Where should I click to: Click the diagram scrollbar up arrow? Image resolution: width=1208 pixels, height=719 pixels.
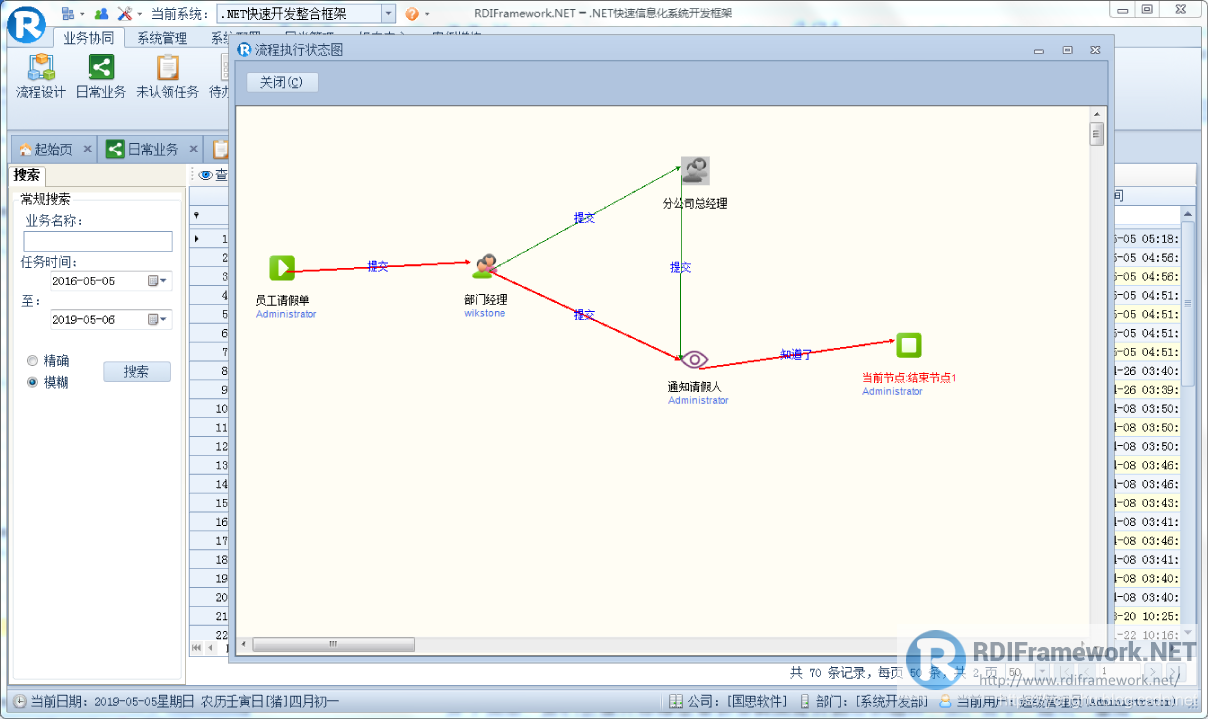(x=1097, y=114)
